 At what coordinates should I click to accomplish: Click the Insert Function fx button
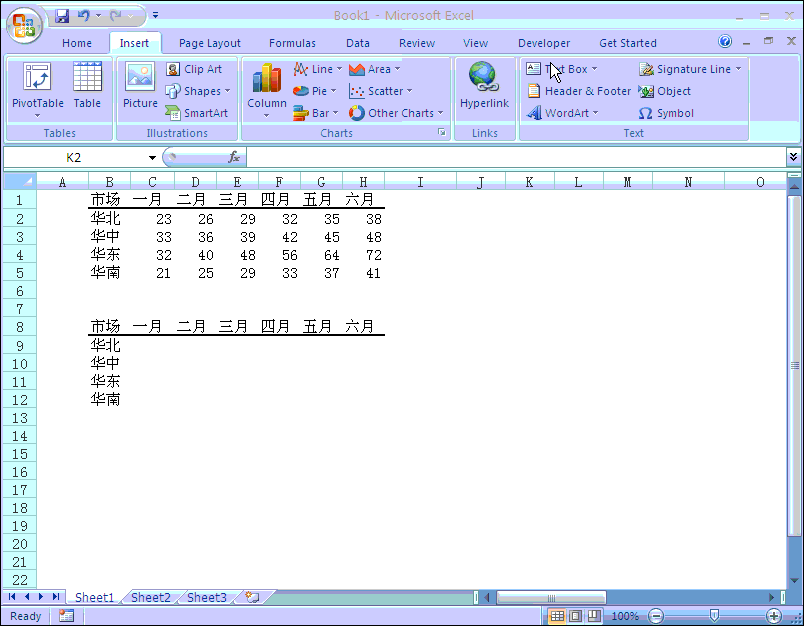coord(234,157)
